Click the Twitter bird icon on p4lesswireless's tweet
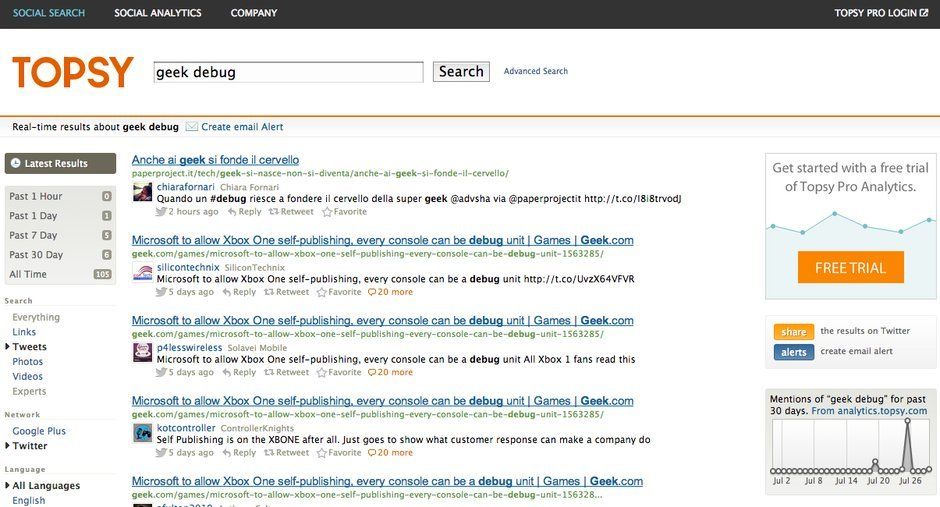Image resolution: width=940 pixels, height=507 pixels. click(161, 372)
